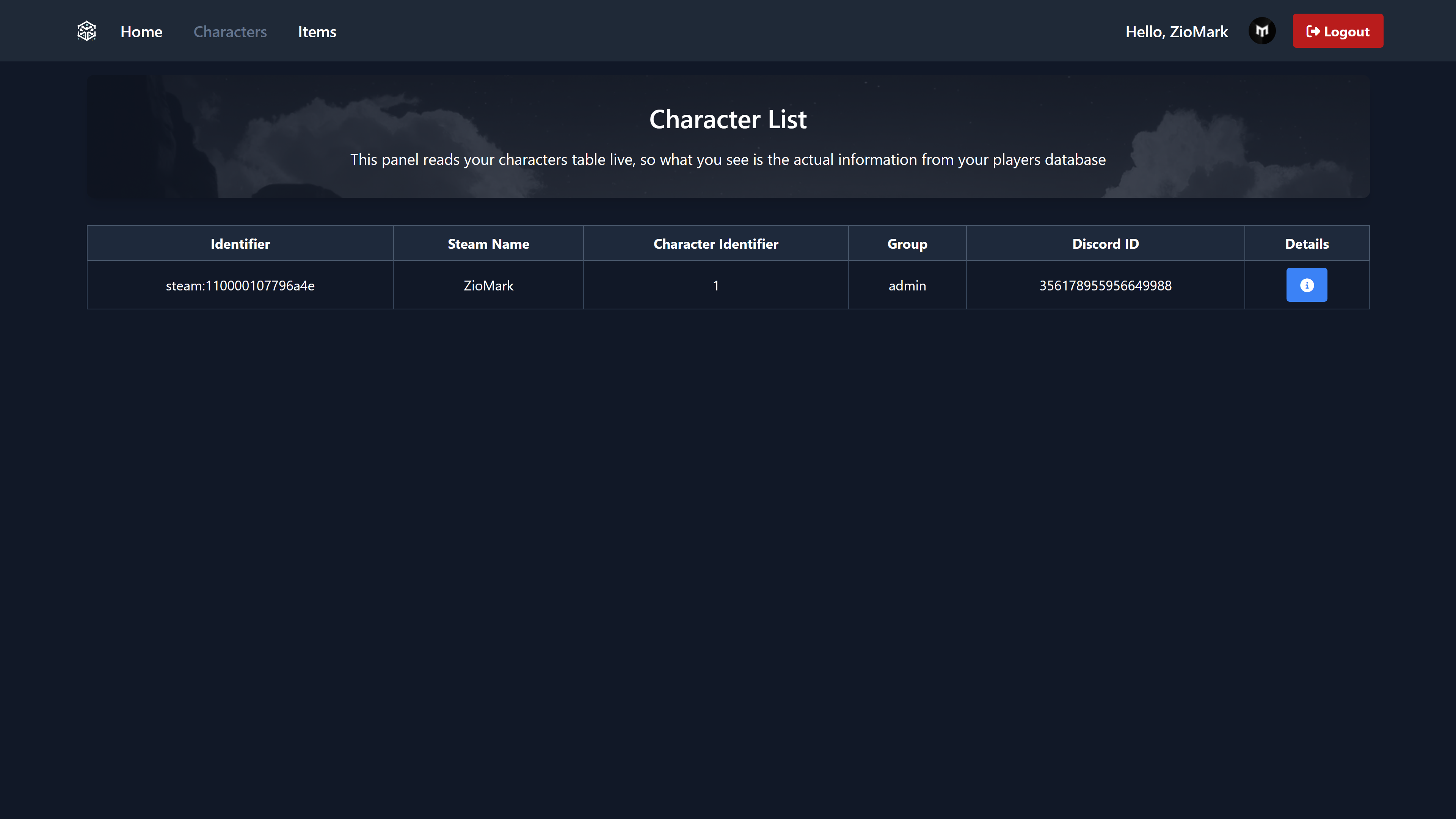Go to the Home page
Image resolution: width=1456 pixels, height=819 pixels.
point(141,31)
